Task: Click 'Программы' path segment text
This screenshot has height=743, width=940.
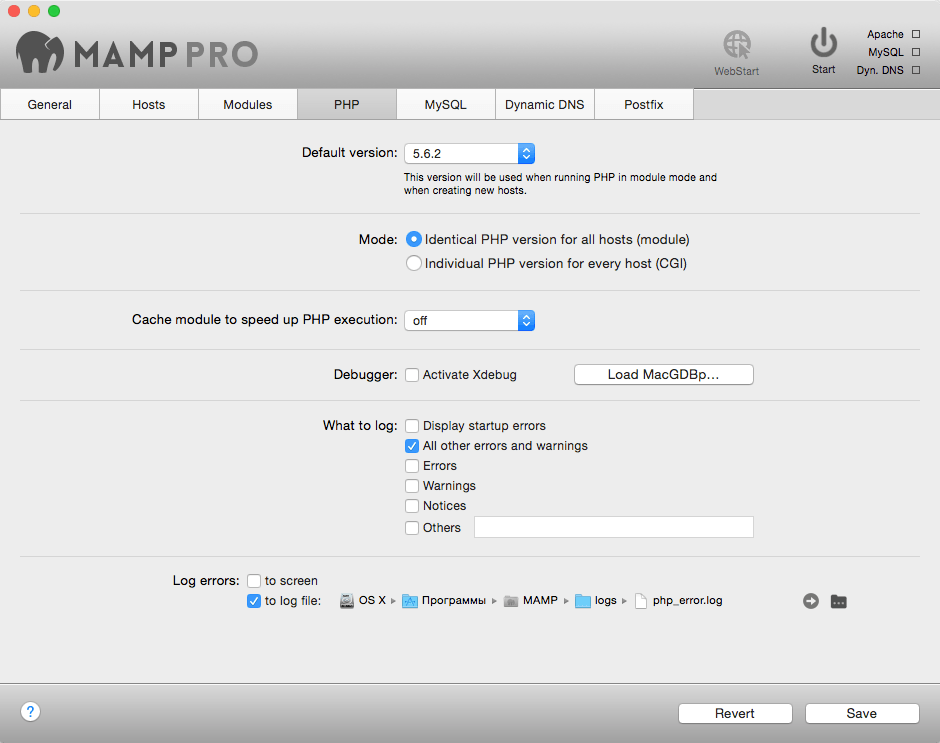Action: pos(454,601)
